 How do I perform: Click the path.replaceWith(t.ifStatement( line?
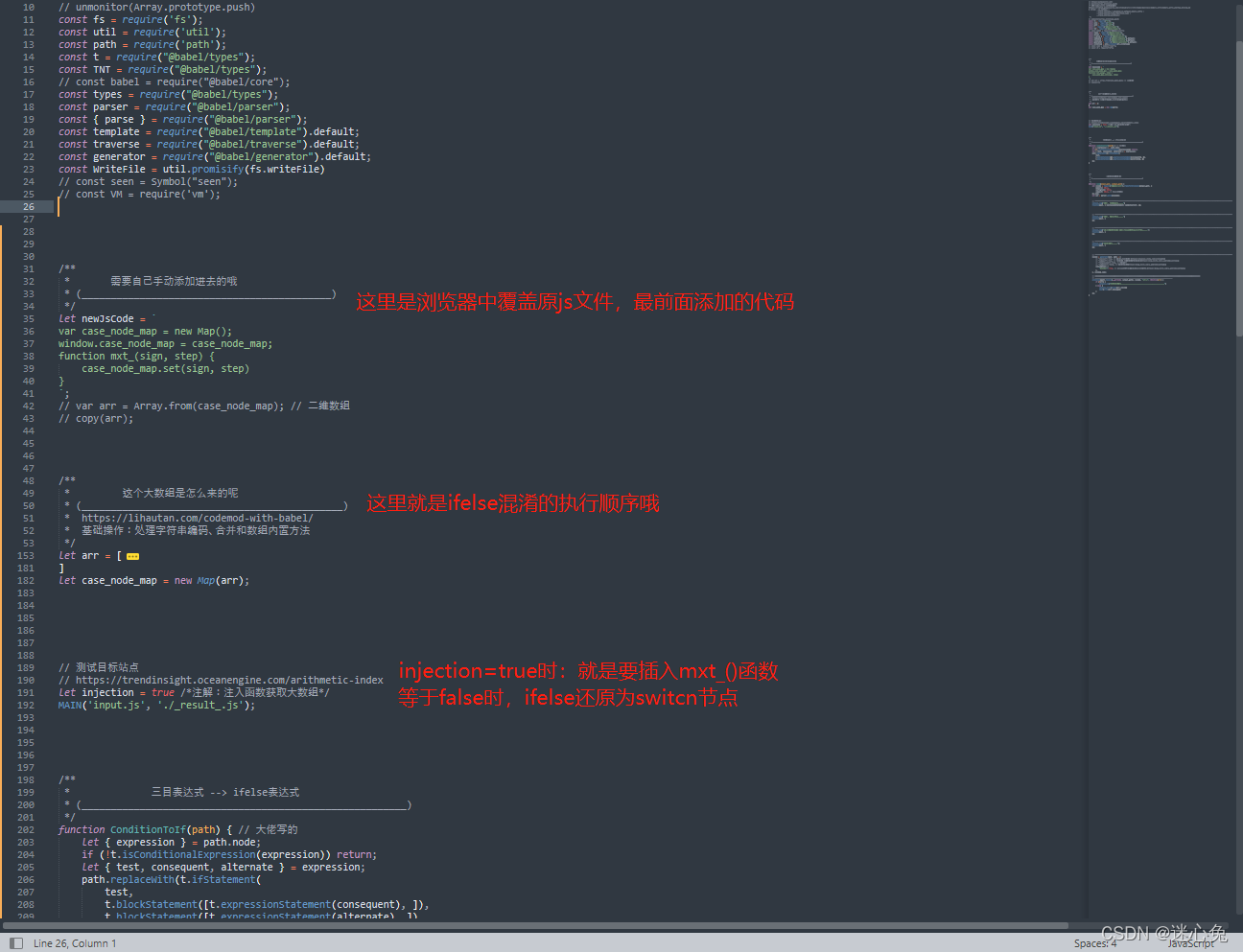pos(171,879)
